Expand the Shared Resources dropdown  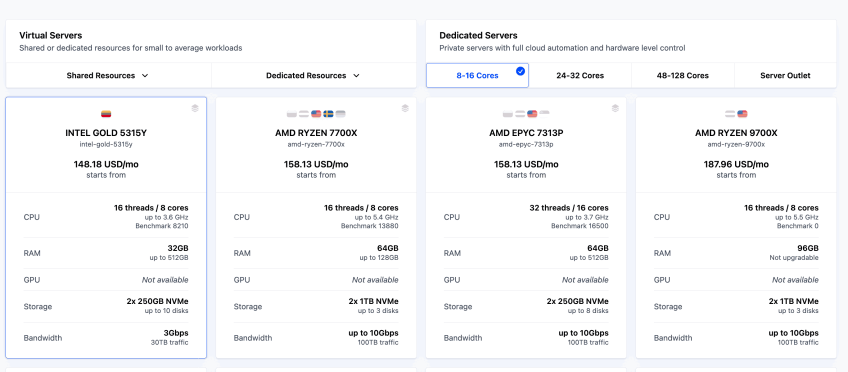pyautogui.click(x=108, y=76)
